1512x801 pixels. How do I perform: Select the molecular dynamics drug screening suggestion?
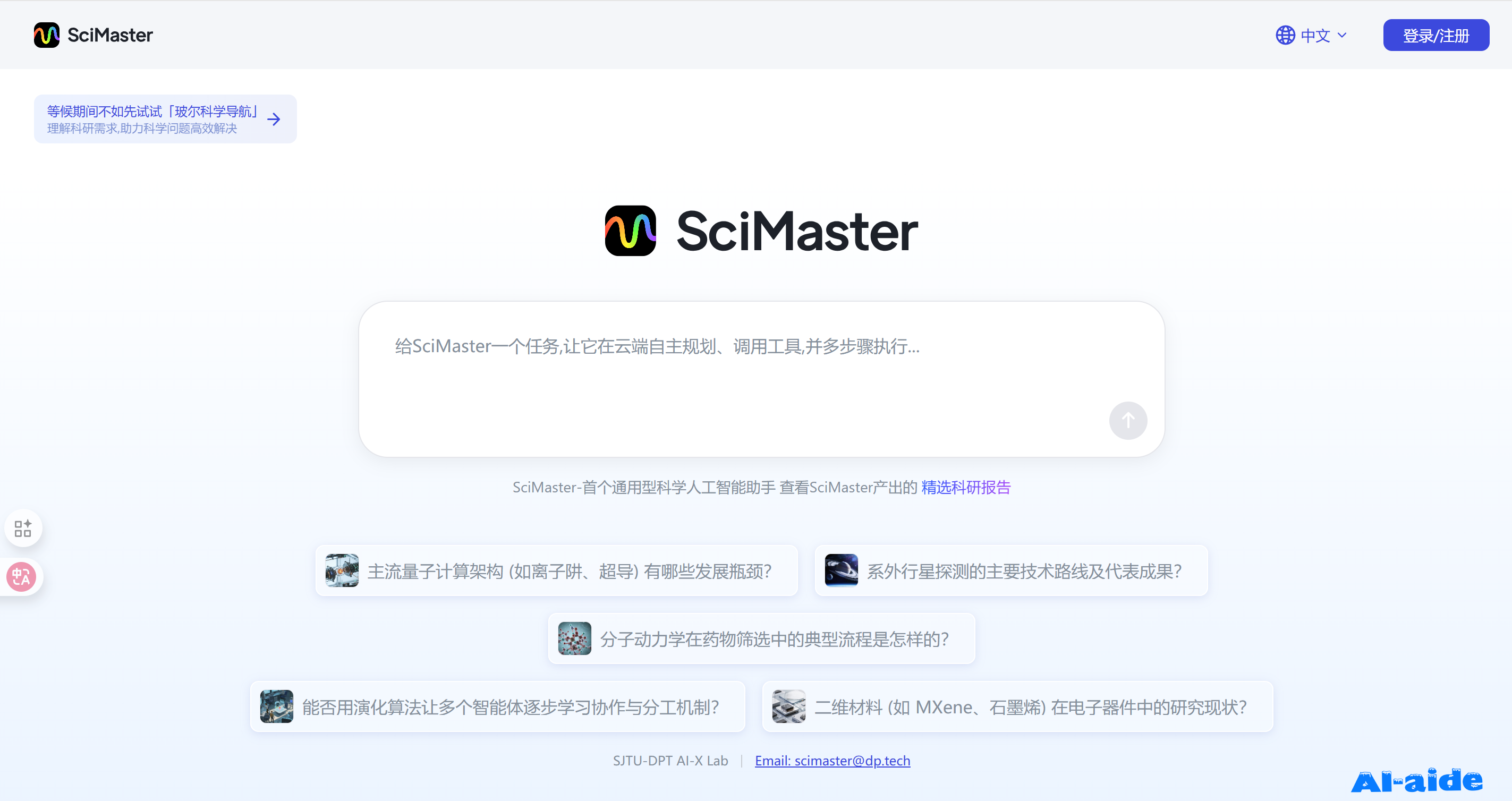tap(774, 640)
